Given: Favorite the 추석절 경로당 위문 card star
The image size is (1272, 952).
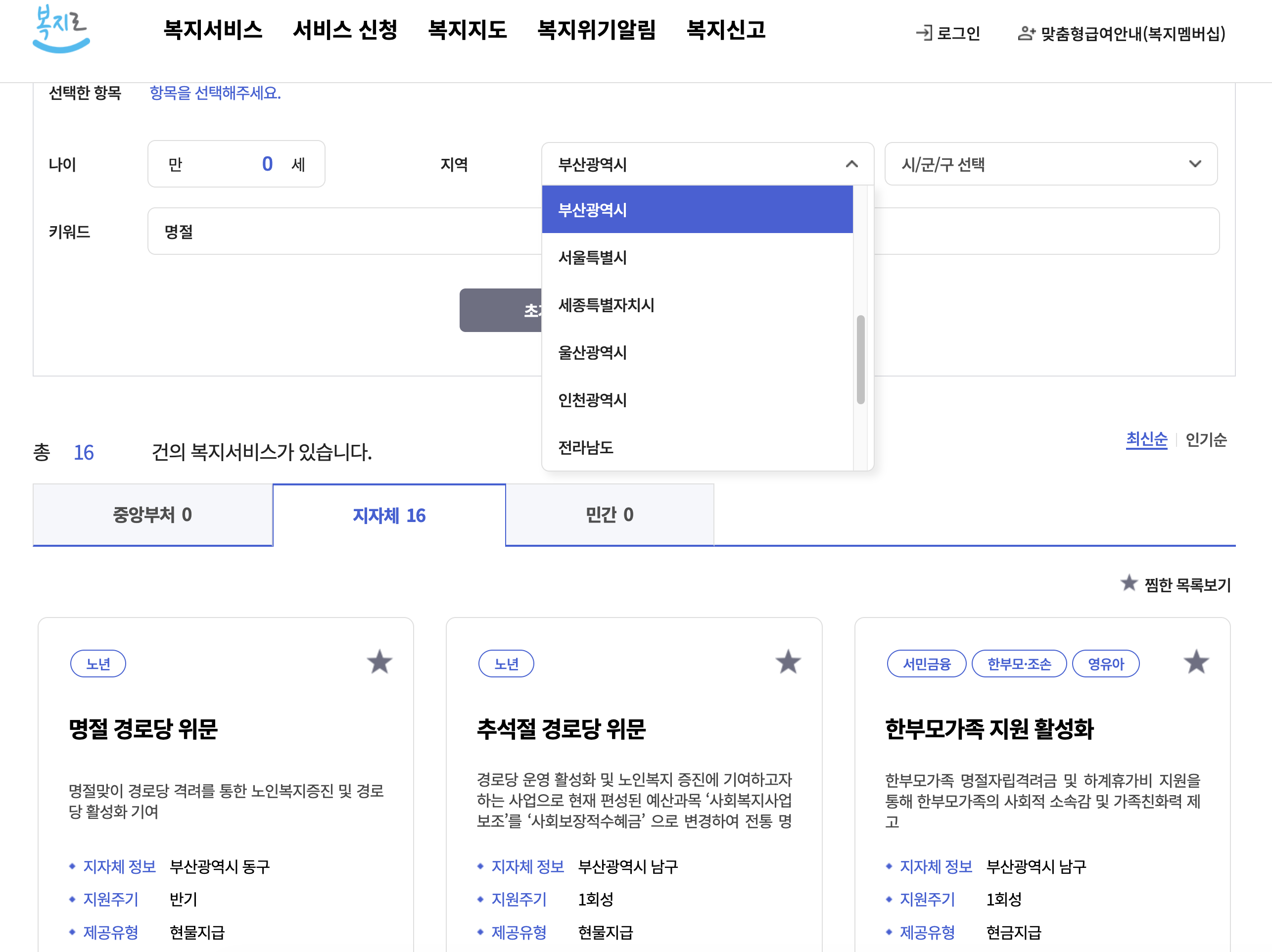Looking at the screenshot, I should [x=788, y=662].
